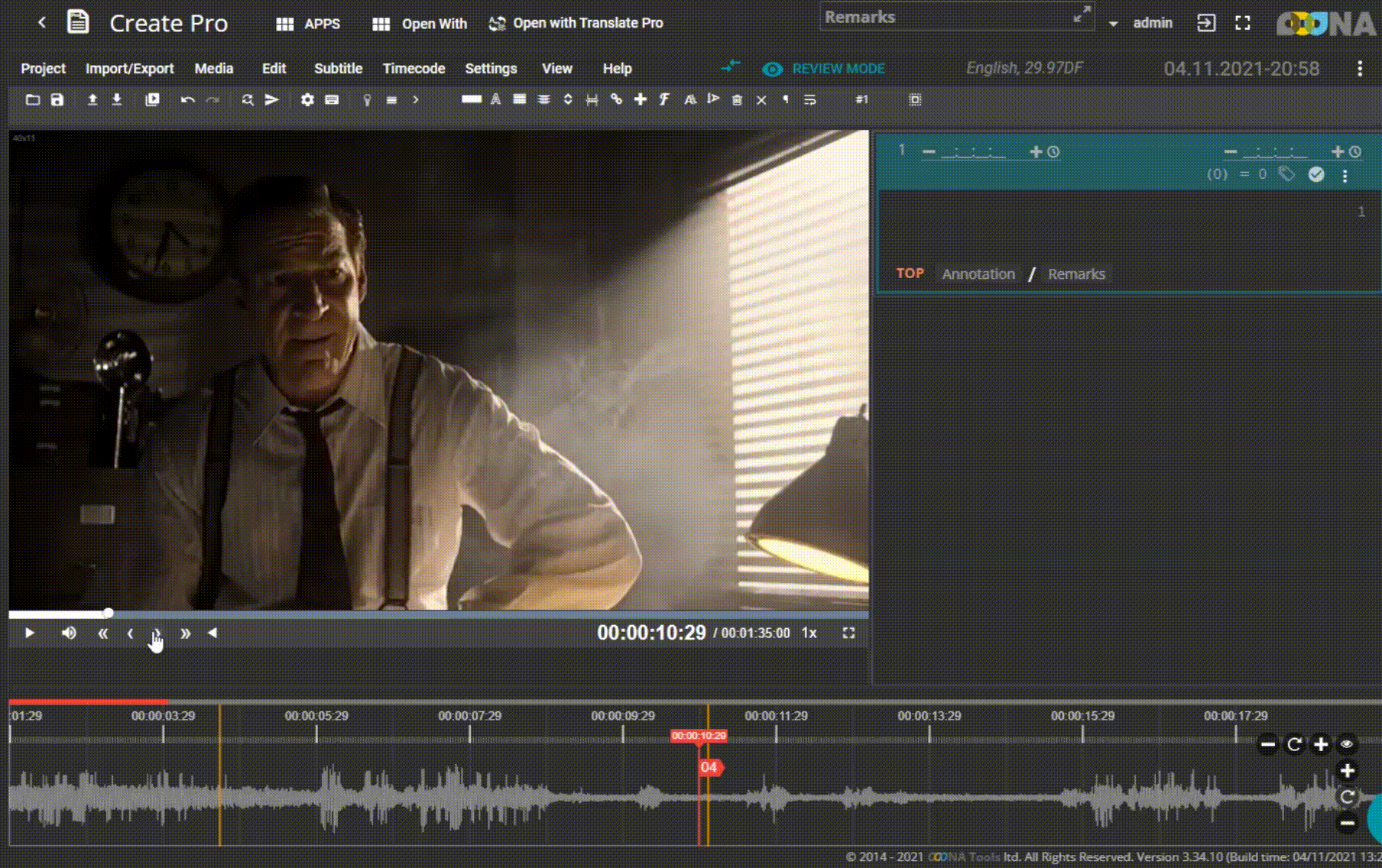Image resolution: width=1382 pixels, height=868 pixels.
Task: Toggle REVIEW MODE eye switch
Action: coord(772,69)
